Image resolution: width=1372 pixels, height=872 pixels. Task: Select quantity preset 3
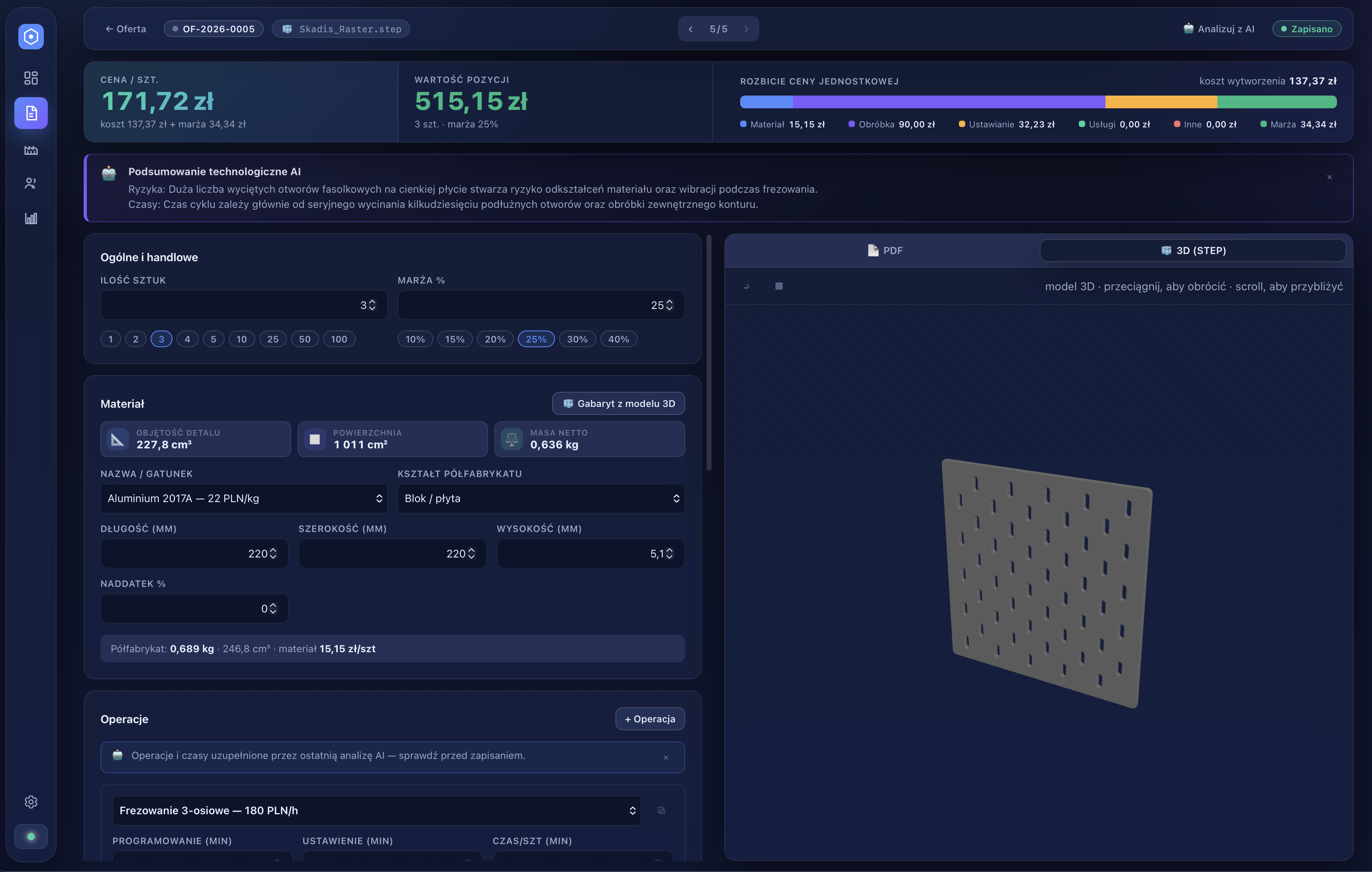(x=161, y=339)
